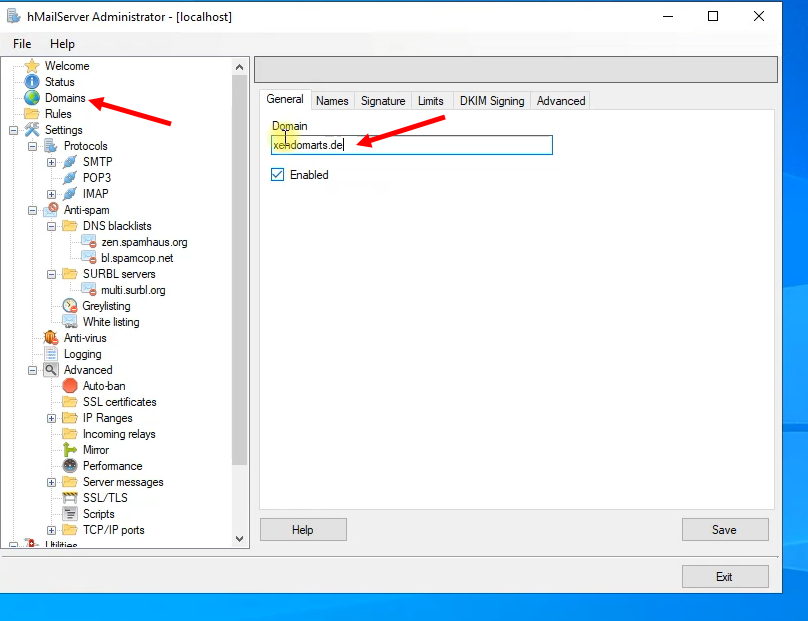The height and width of the screenshot is (621, 808).
Task: Open the File menu
Action: [22, 44]
